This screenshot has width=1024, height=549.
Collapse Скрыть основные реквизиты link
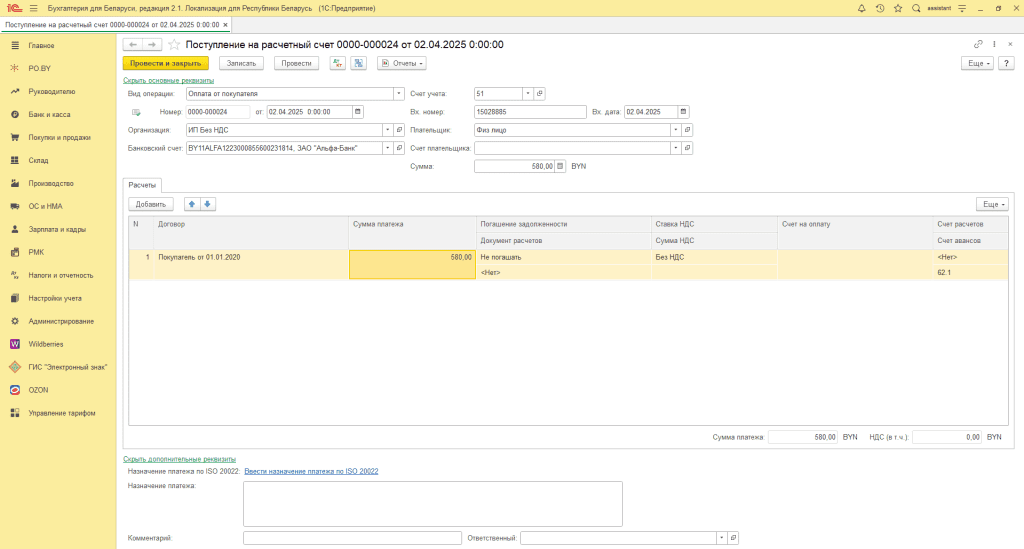click(x=168, y=80)
